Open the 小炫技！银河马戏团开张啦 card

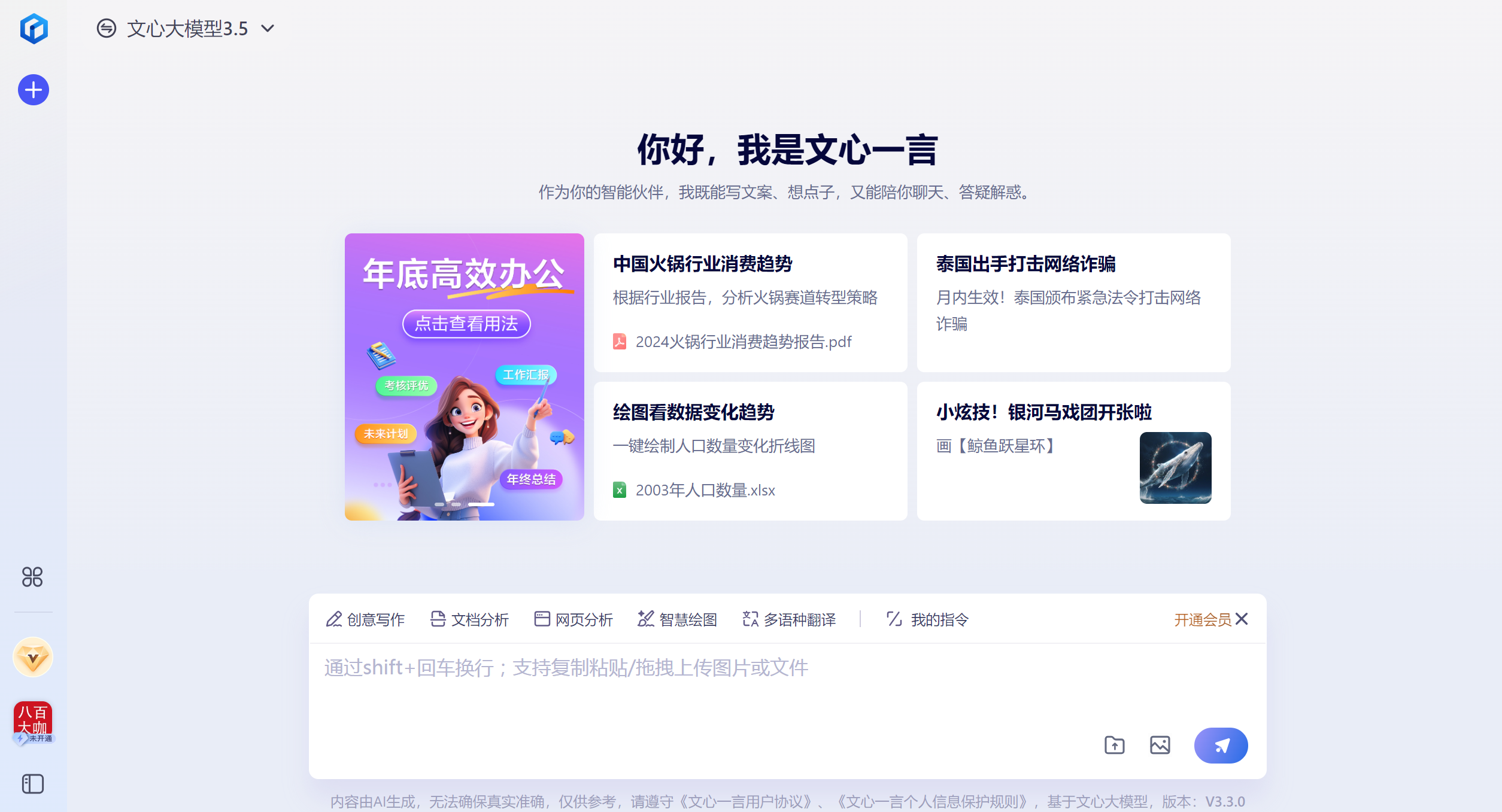tap(1073, 451)
